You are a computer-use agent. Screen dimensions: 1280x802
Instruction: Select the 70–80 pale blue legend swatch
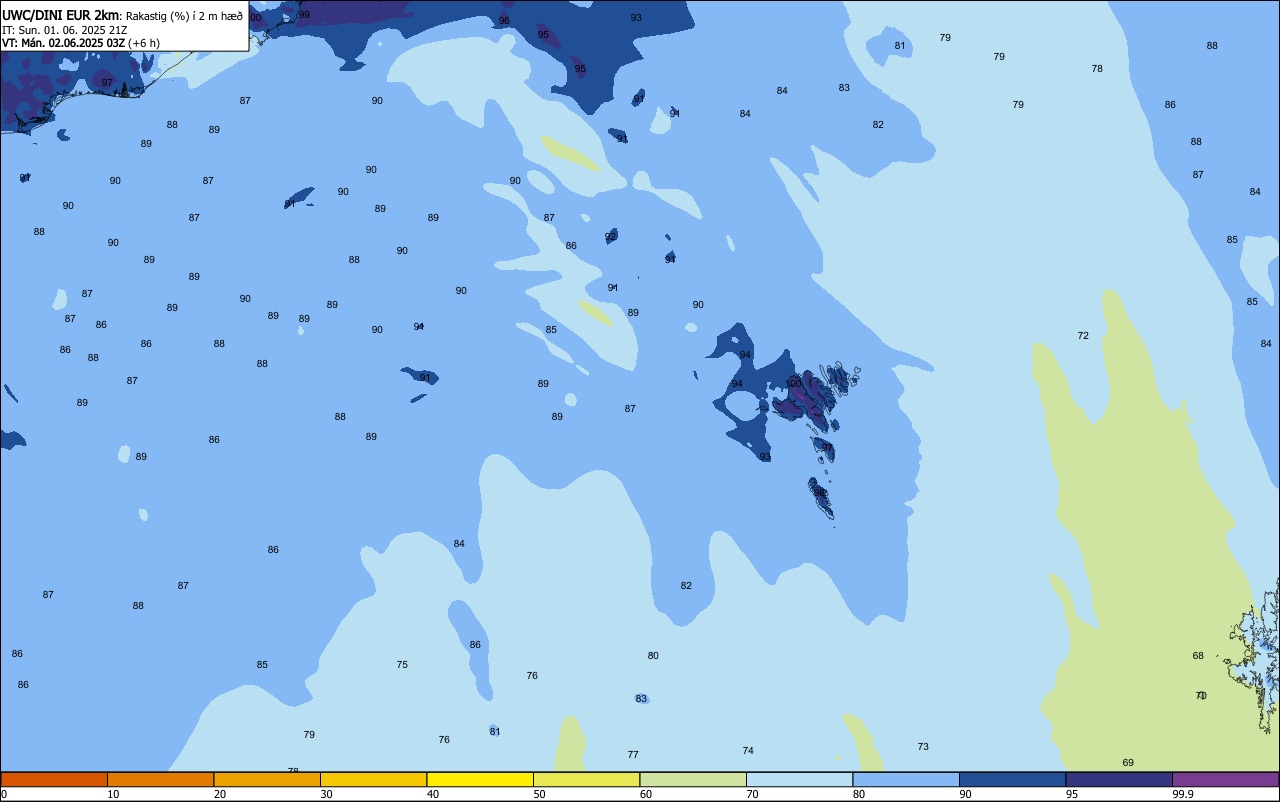coord(799,779)
